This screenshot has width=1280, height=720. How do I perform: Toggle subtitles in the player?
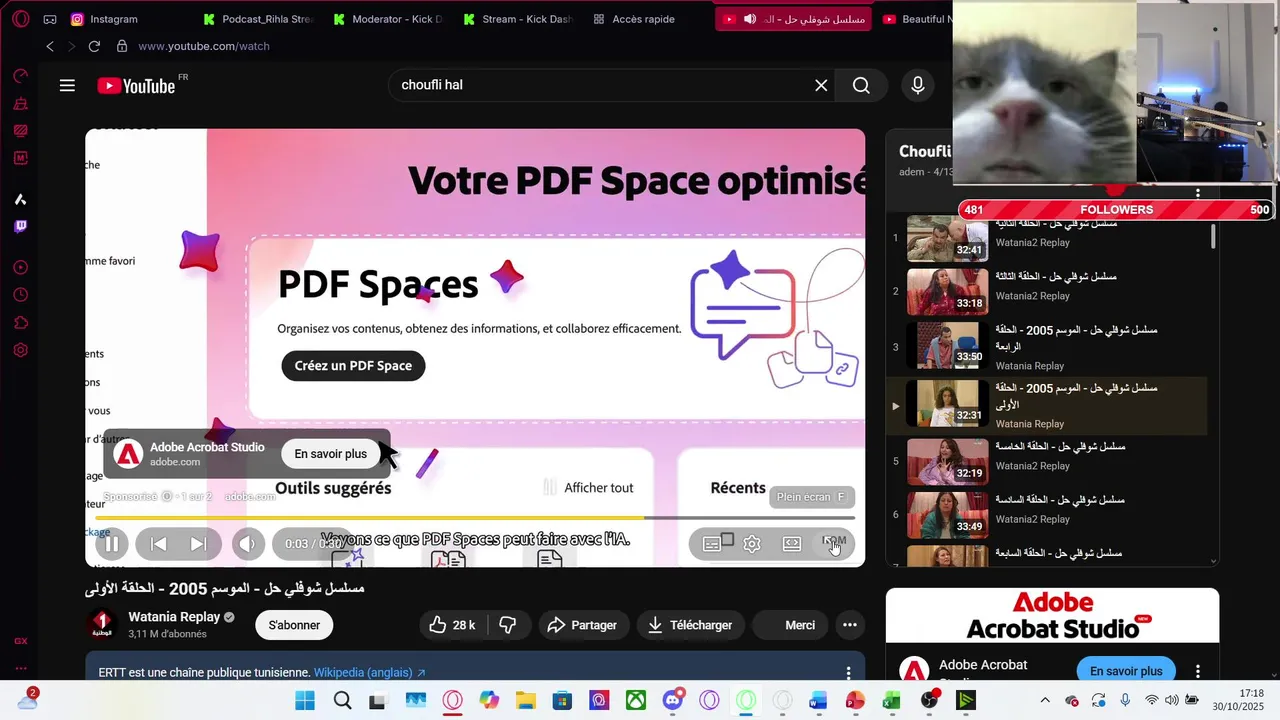tap(712, 544)
